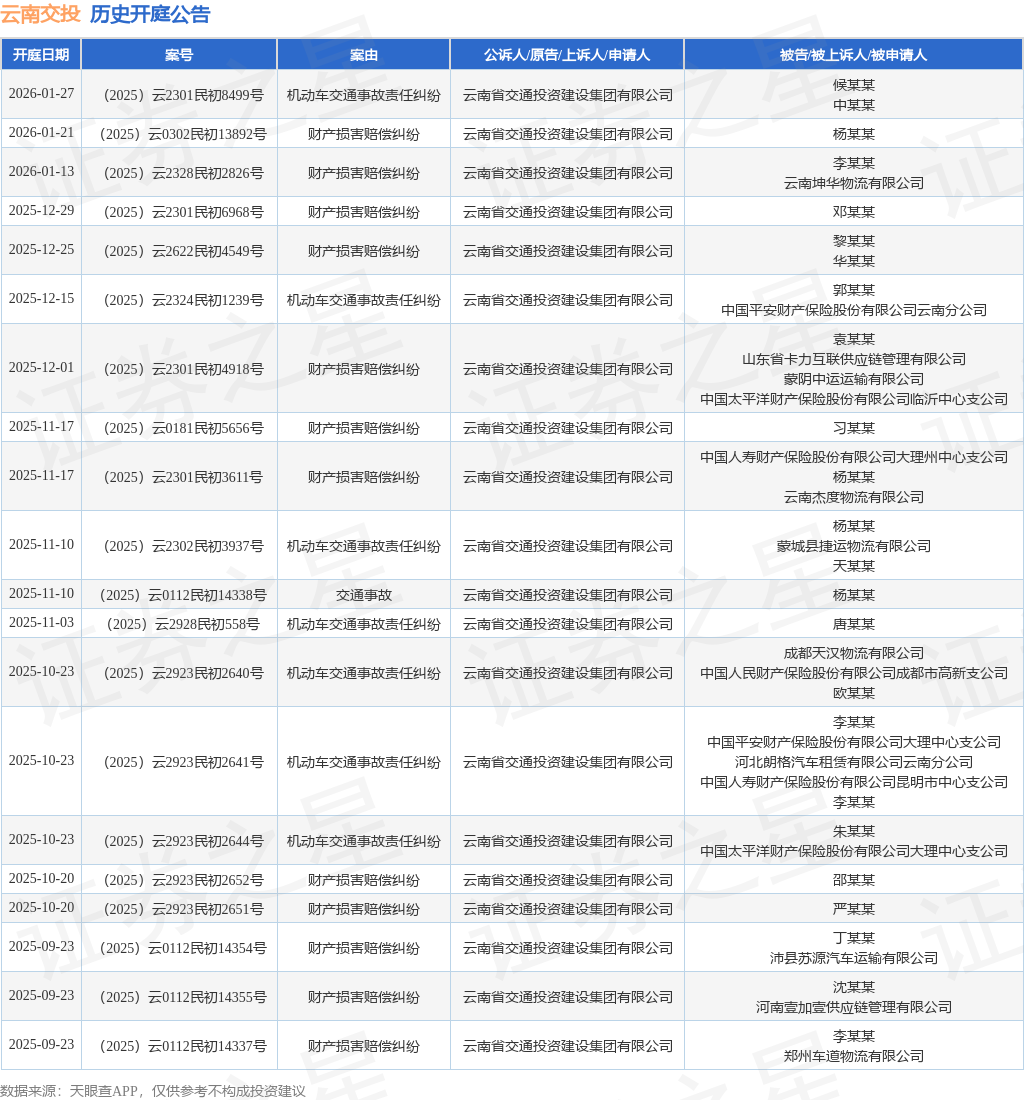The height and width of the screenshot is (1100, 1024).
Task: Click 中国人民财产保险股份有限公司成都市高新支公司
Action: (x=854, y=673)
